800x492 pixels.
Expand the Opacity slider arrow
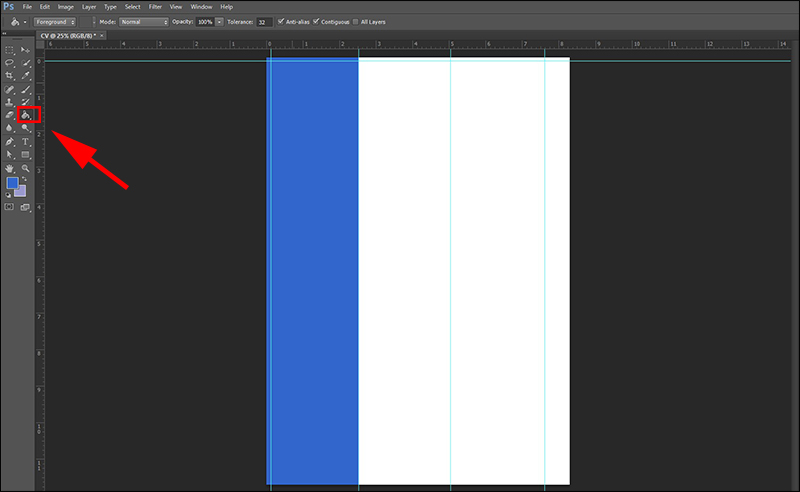tap(219, 22)
